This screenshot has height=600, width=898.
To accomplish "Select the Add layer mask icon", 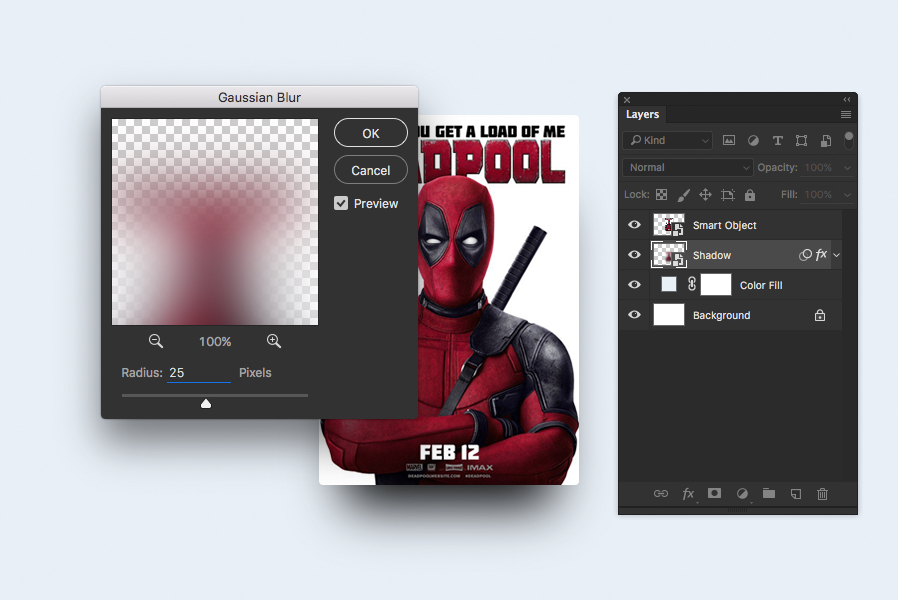I will (x=715, y=492).
